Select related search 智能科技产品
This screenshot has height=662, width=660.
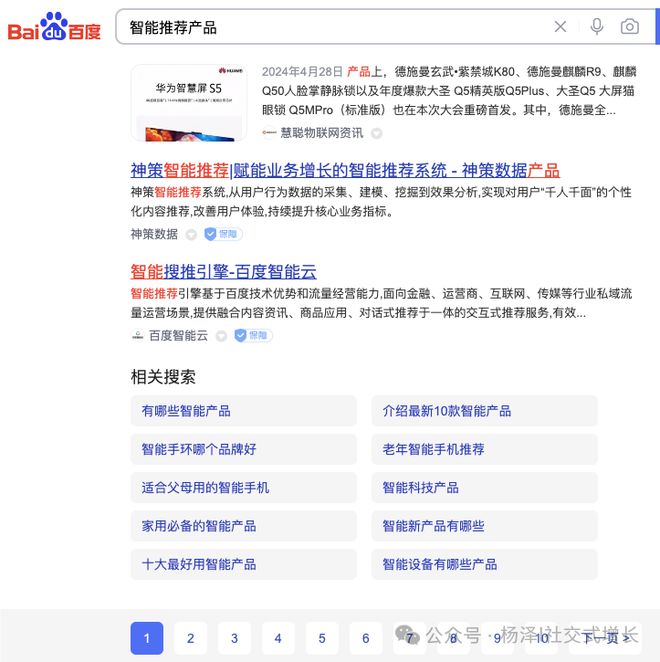coord(484,488)
